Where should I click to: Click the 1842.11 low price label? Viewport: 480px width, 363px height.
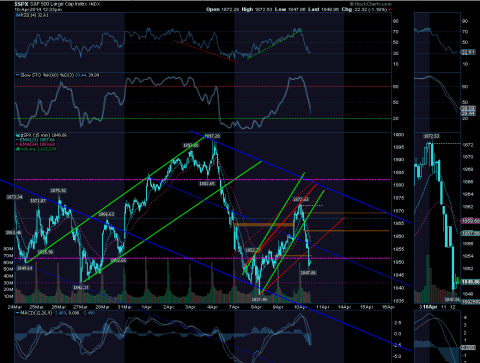click(81, 287)
